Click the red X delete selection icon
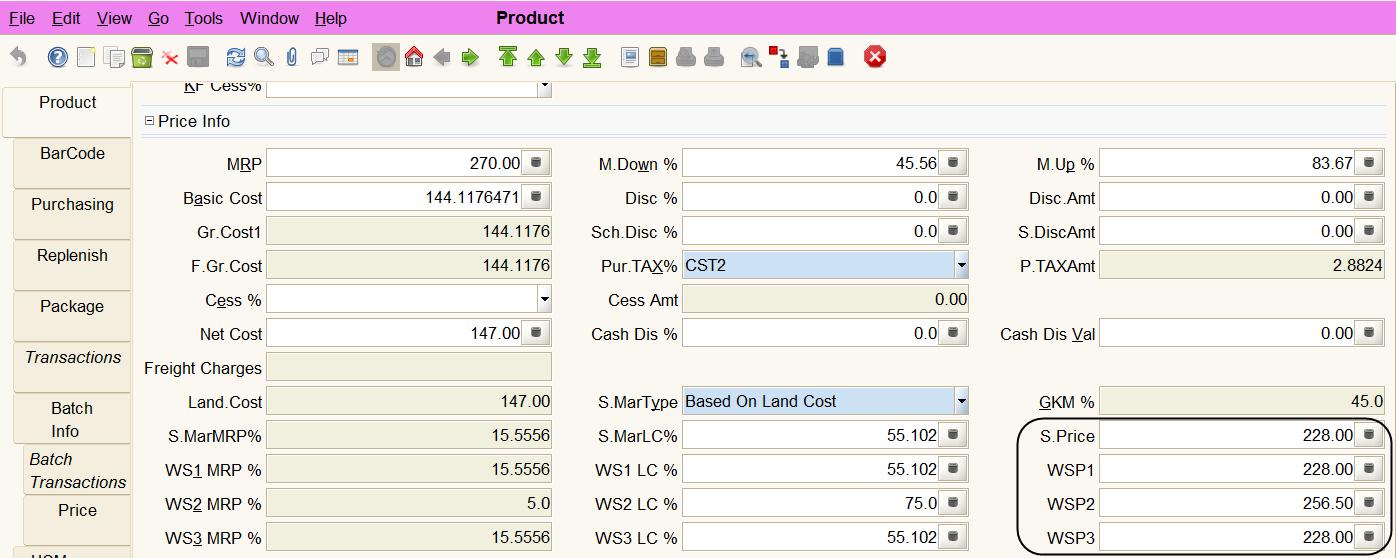The width and height of the screenshot is (1396, 558). [170, 57]
